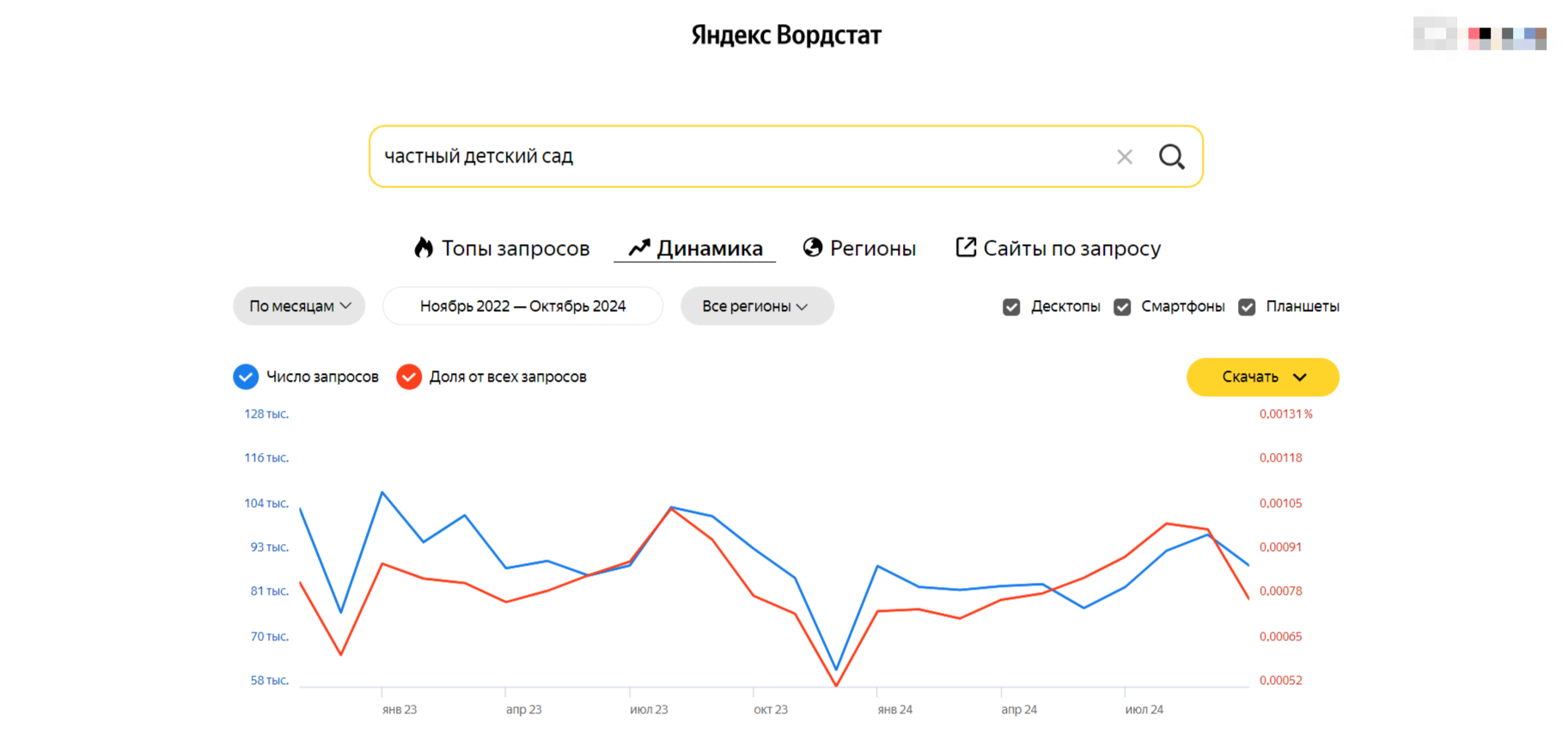
Task: Uncheck the Смартфоны checkbox
Action: [x=1122, y=307]
